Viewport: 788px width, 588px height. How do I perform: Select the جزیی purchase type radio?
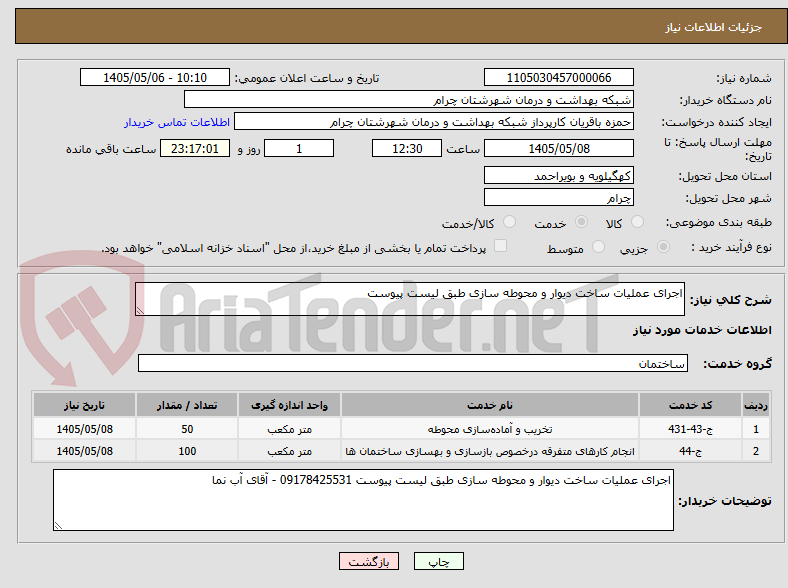[663, 247]
